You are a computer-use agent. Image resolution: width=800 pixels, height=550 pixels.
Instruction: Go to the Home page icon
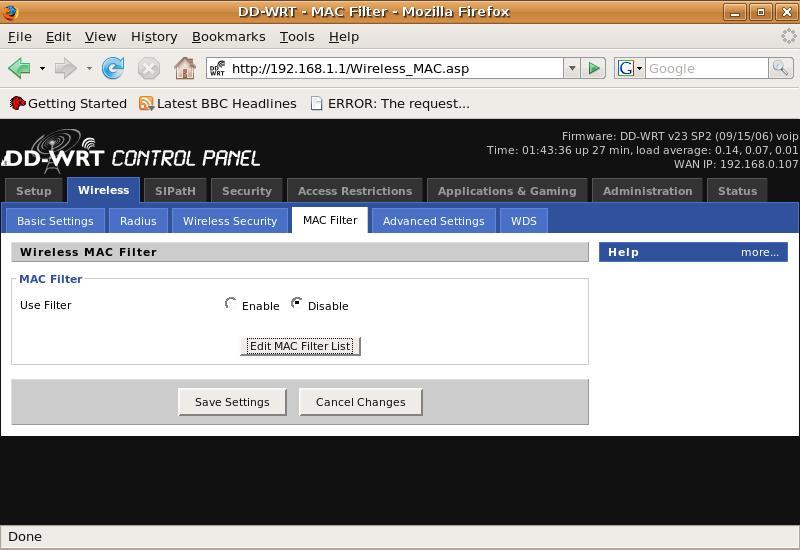pos(185,68)
